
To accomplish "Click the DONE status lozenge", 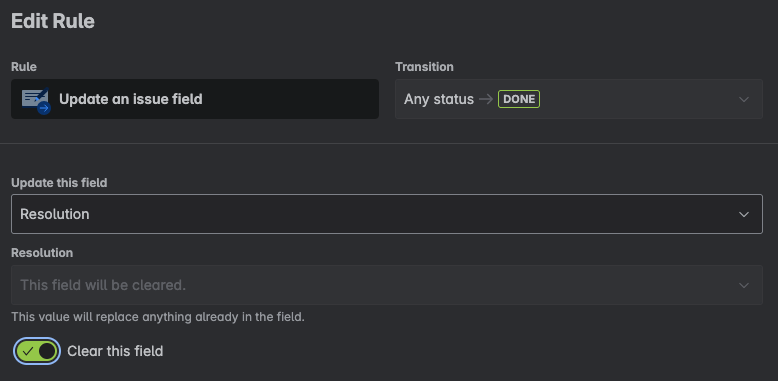I will (x=519, y=99).
